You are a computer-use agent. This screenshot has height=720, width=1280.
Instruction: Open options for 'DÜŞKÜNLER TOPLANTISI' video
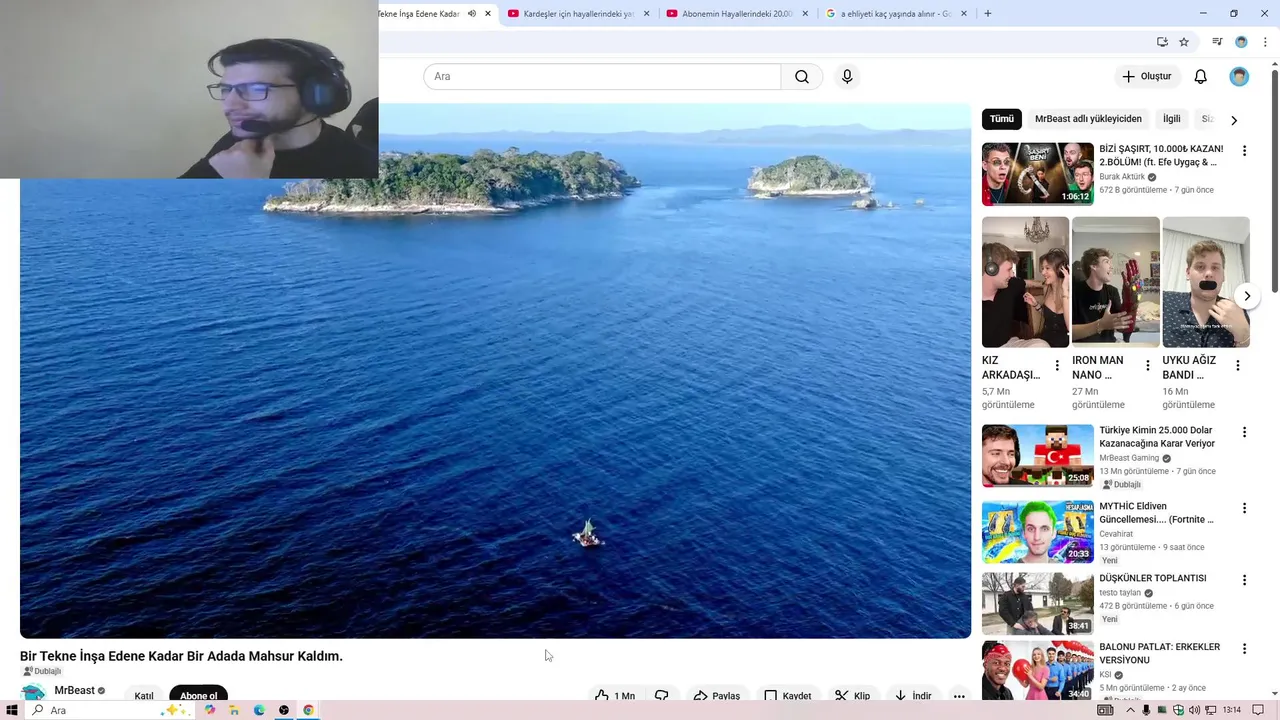click(1245, 580)
